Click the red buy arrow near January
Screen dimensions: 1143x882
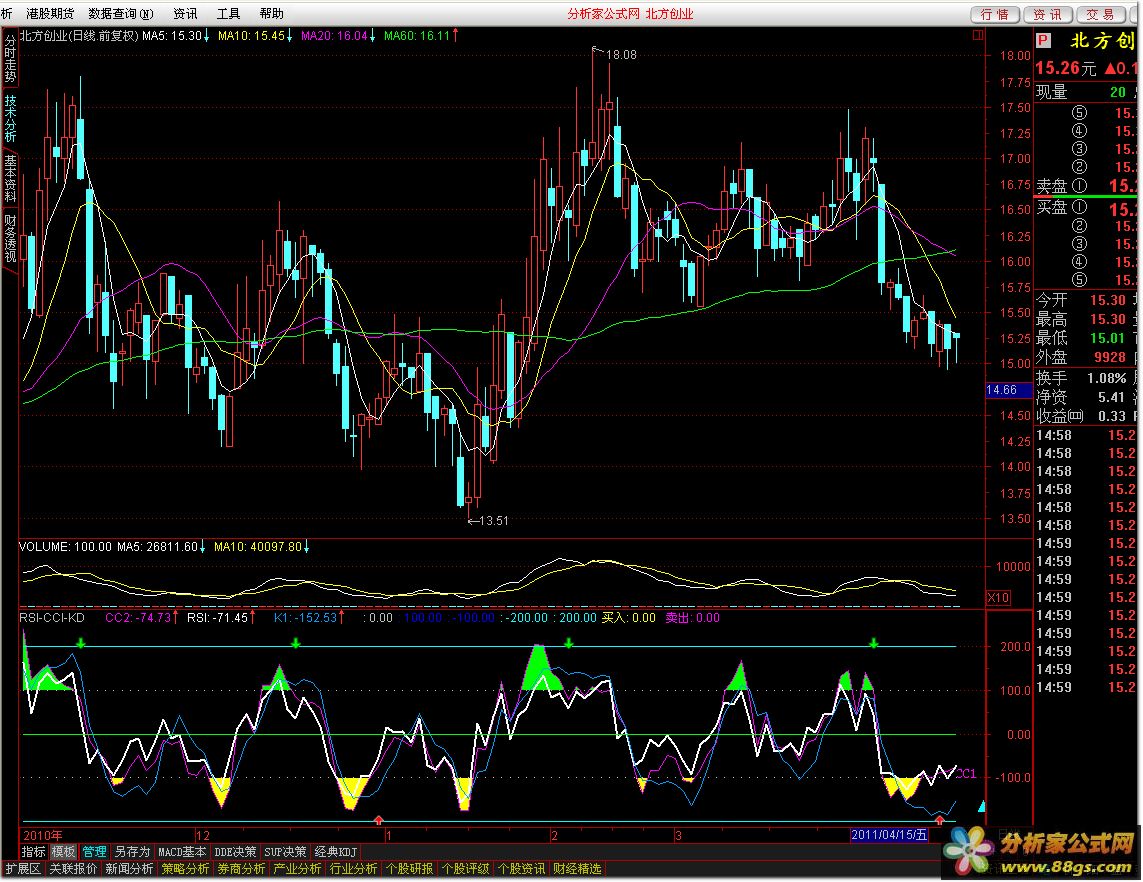pos(378,820)
